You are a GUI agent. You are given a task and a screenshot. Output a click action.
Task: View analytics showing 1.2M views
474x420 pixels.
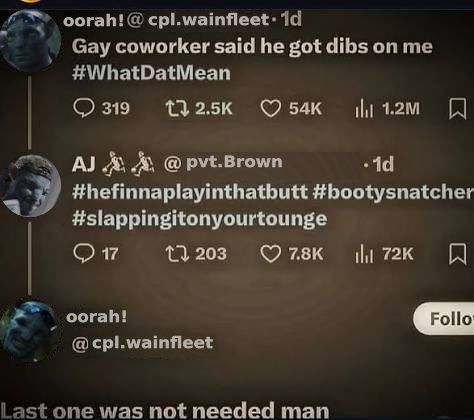(x=387, y=109)
